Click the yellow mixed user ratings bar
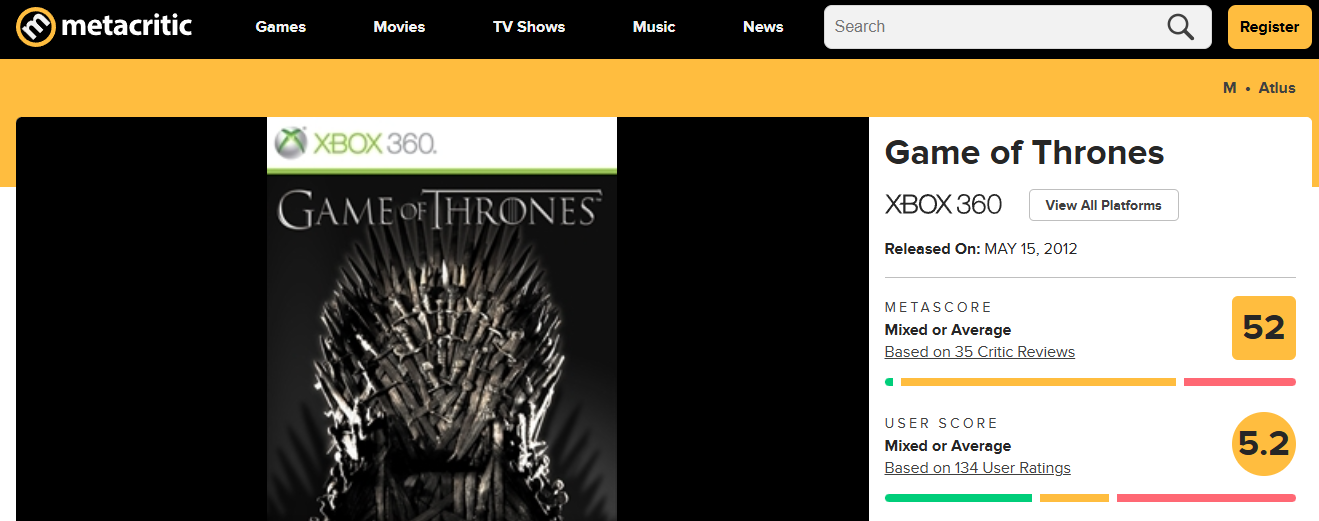 [1074, 498]
